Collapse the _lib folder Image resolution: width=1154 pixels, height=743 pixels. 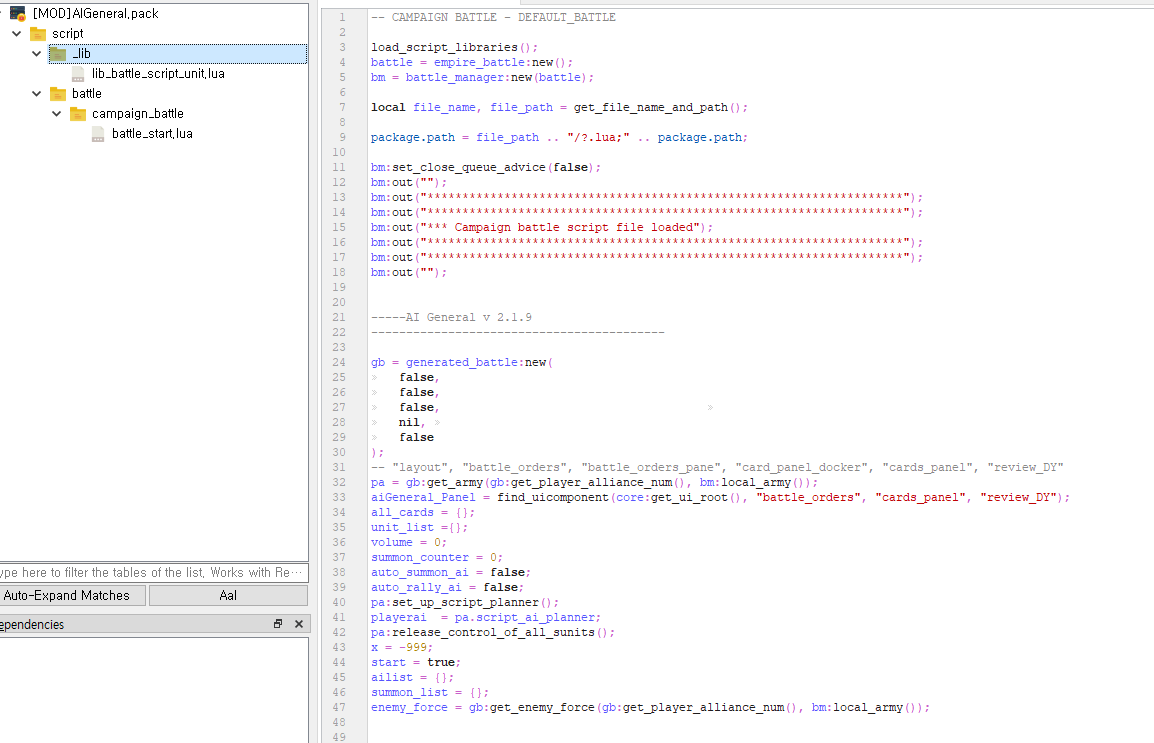(x=37, y=54)
